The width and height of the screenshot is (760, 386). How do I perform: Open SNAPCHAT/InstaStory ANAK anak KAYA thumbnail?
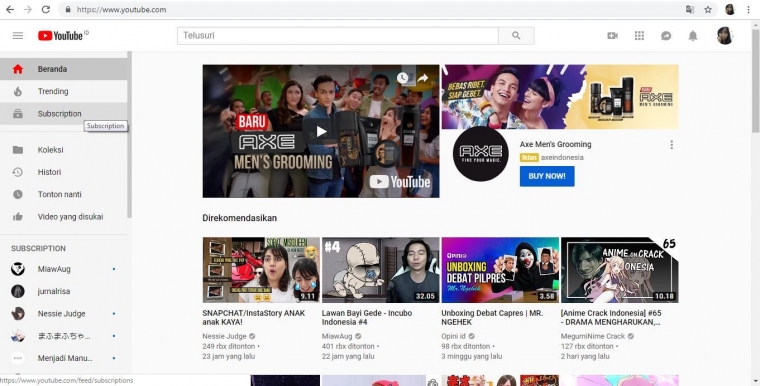[x=261, y=270]
